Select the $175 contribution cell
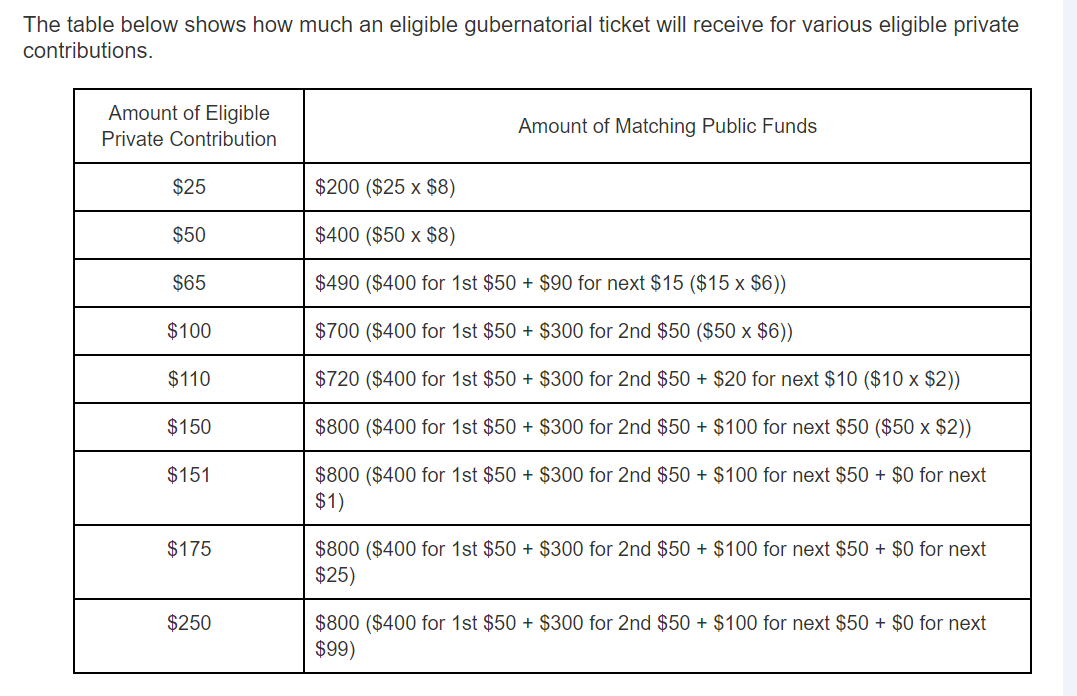This screenshot has height=696, width=1077. tap(189, 562)
